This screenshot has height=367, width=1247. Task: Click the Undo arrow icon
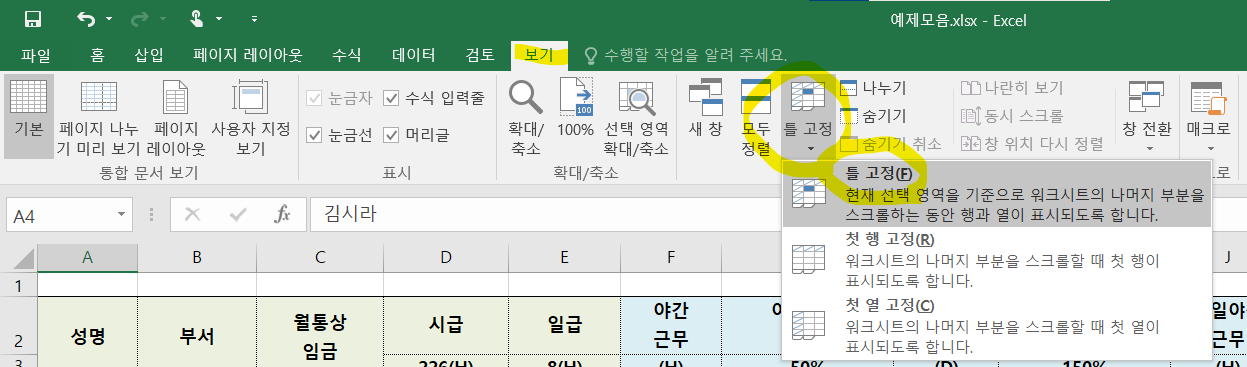(87, 19)
